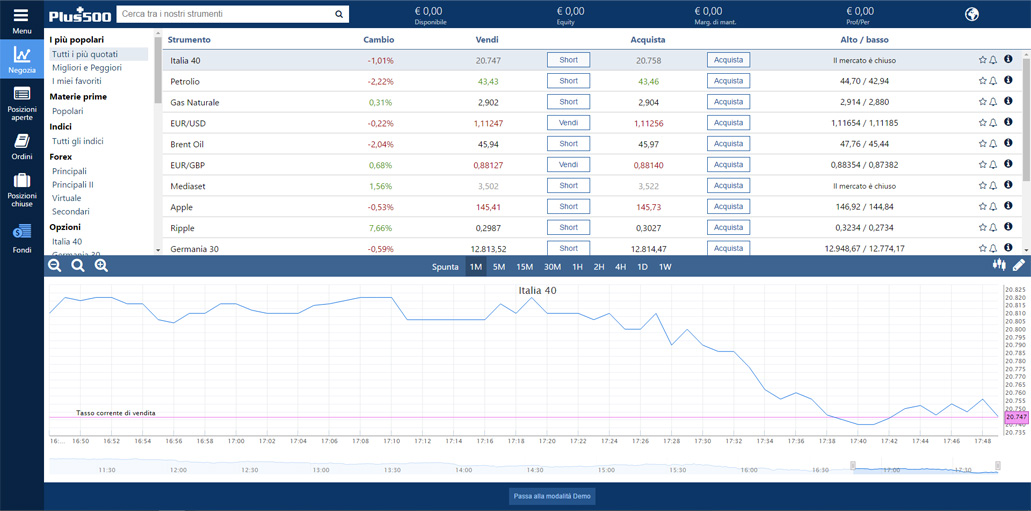Show info for Italia 40
The width and height of the screenshot is (1031, 511).
click(1008, 59)
